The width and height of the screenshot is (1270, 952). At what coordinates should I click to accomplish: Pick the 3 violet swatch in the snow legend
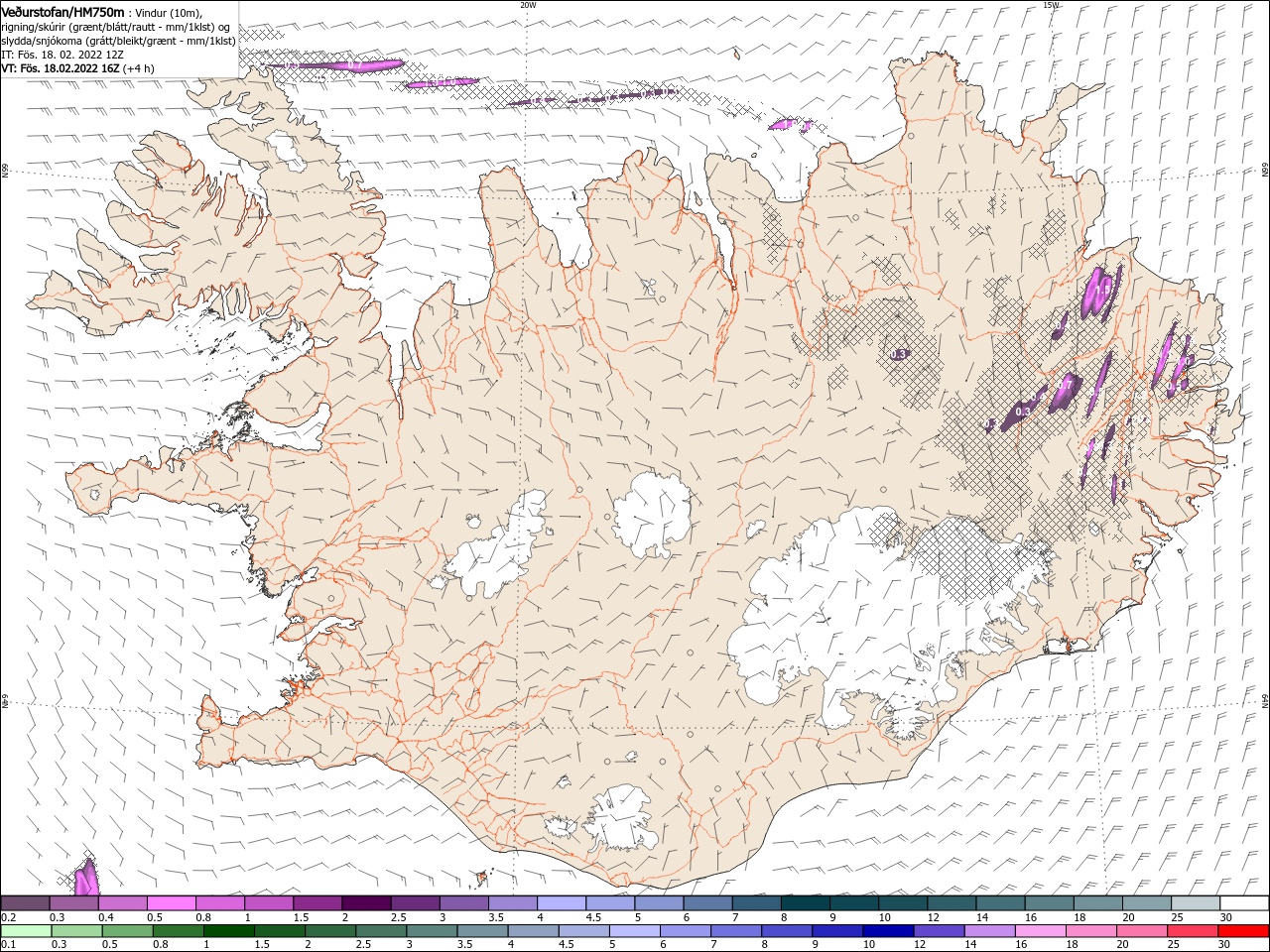click(x=464, y=903)
